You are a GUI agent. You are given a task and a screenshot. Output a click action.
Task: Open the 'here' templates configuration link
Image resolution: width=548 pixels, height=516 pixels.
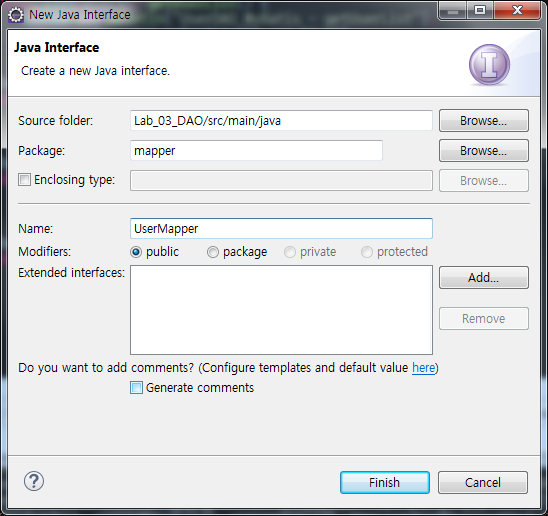pyautogui.click(x=424, y=368)
